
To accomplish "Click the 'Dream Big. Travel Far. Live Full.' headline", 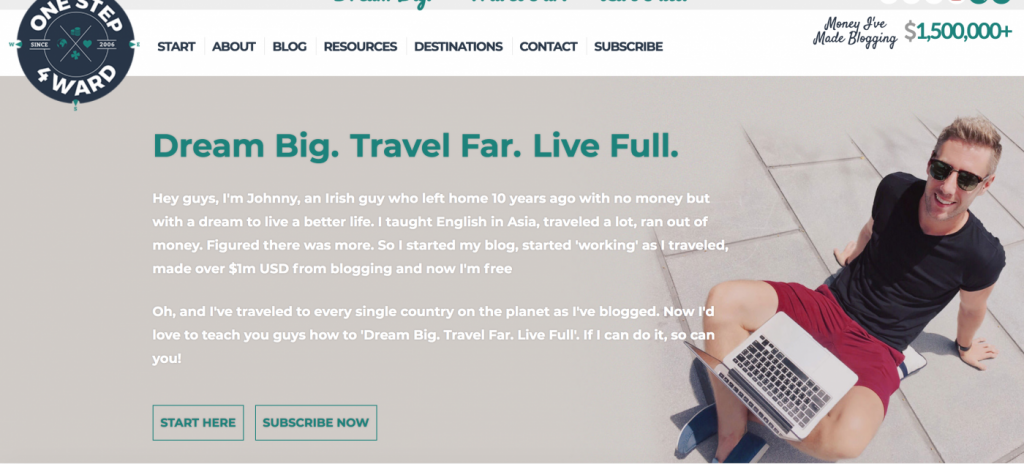I will pos(416,146).
